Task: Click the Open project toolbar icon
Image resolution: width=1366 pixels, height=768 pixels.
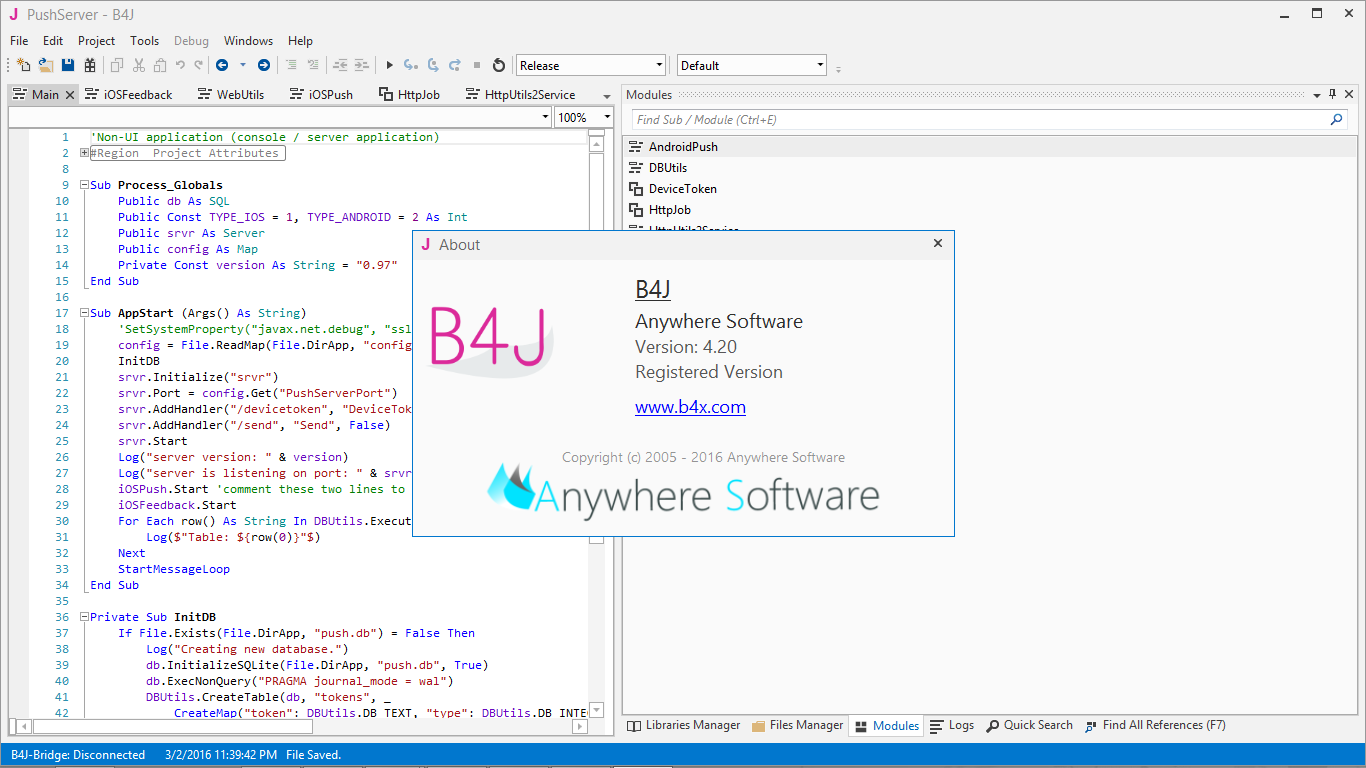Action: coord(46,65)
